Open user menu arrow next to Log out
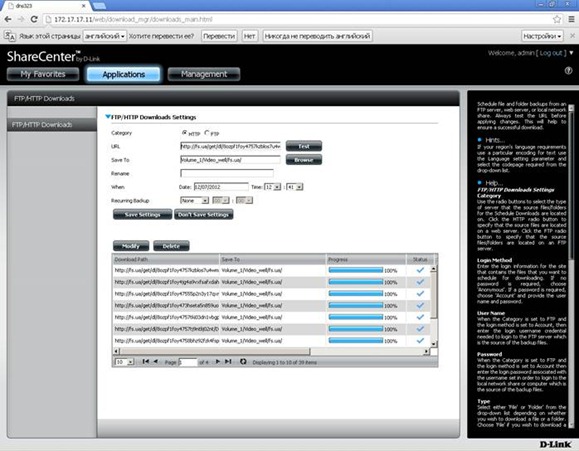This screenshot has width=579, height=451. click(571, 53)
